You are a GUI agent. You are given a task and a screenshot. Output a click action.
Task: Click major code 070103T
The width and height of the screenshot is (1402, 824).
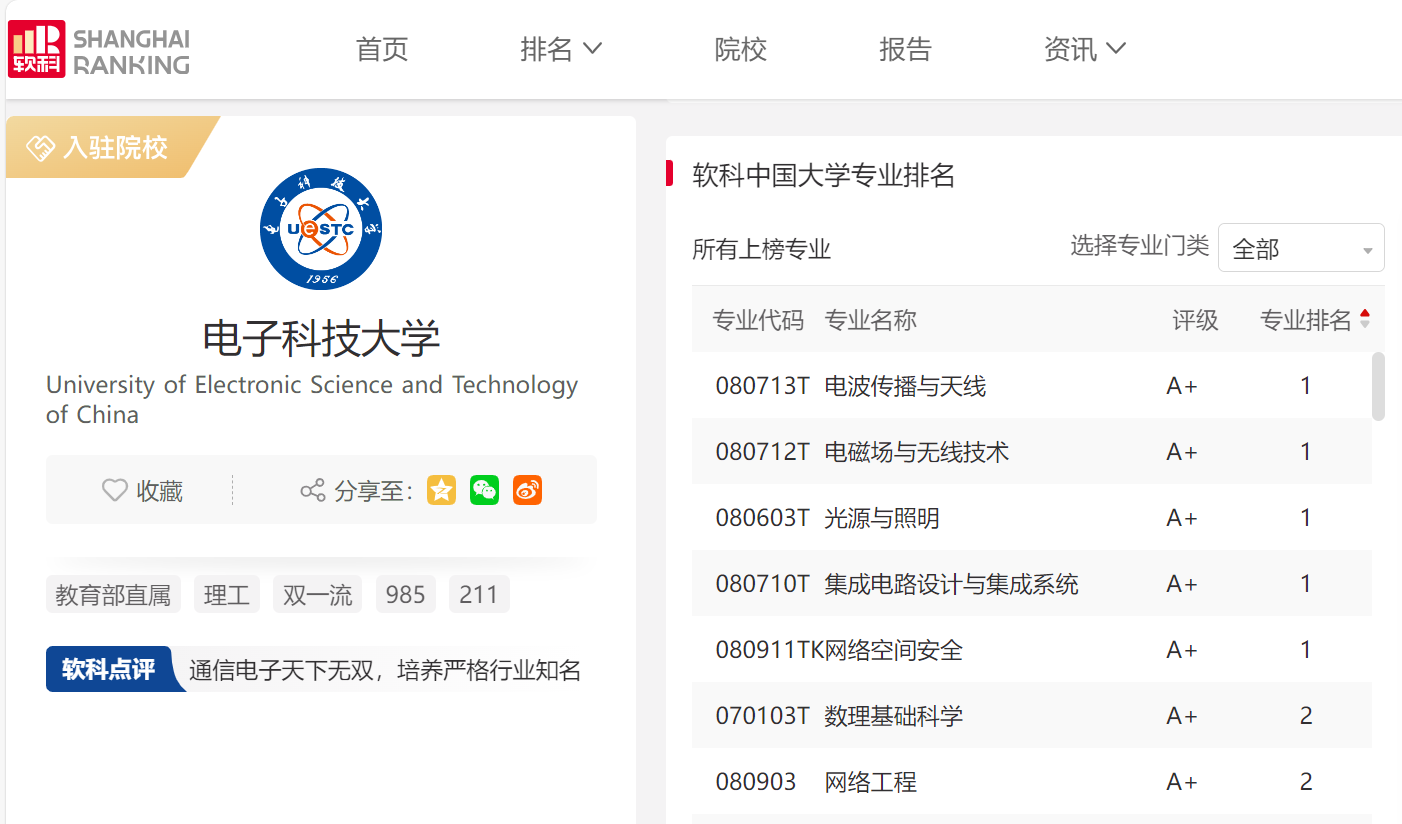762,716
